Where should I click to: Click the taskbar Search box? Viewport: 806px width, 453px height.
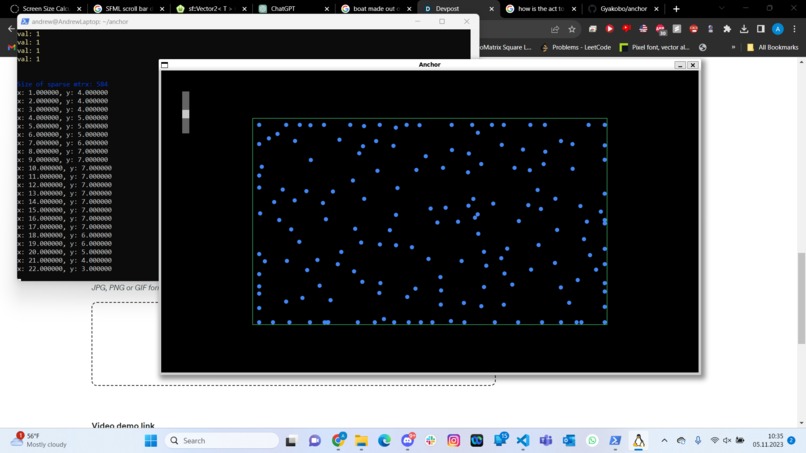click(x=222, y=441)
